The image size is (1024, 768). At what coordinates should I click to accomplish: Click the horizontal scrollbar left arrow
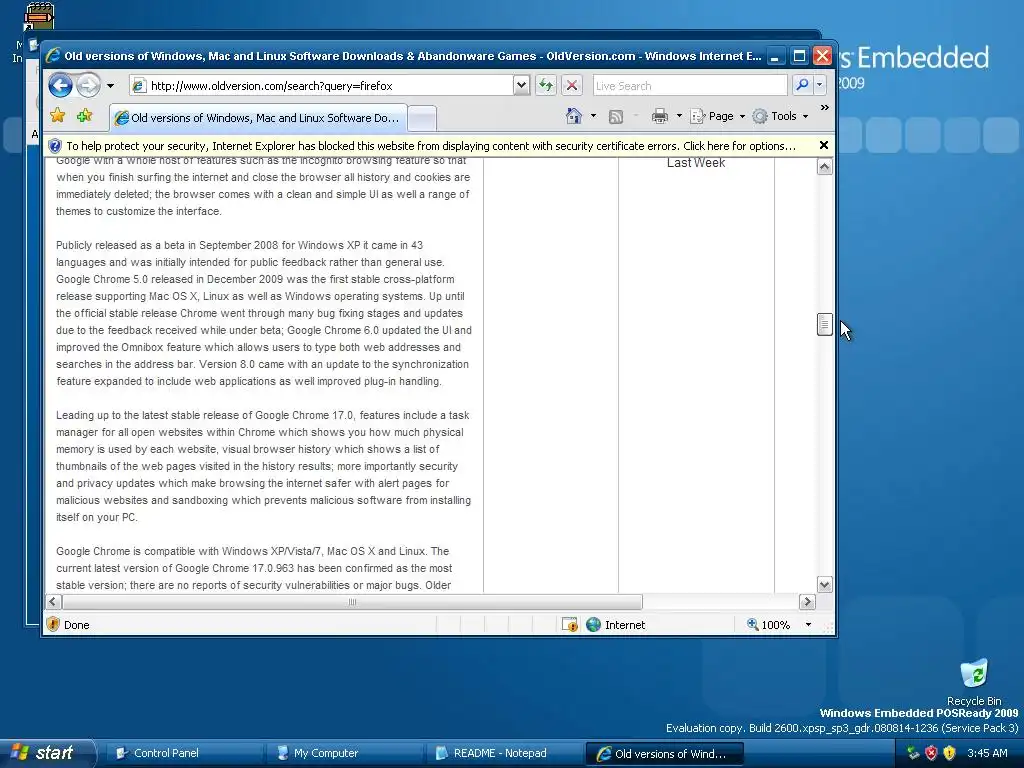pos(54,601)
